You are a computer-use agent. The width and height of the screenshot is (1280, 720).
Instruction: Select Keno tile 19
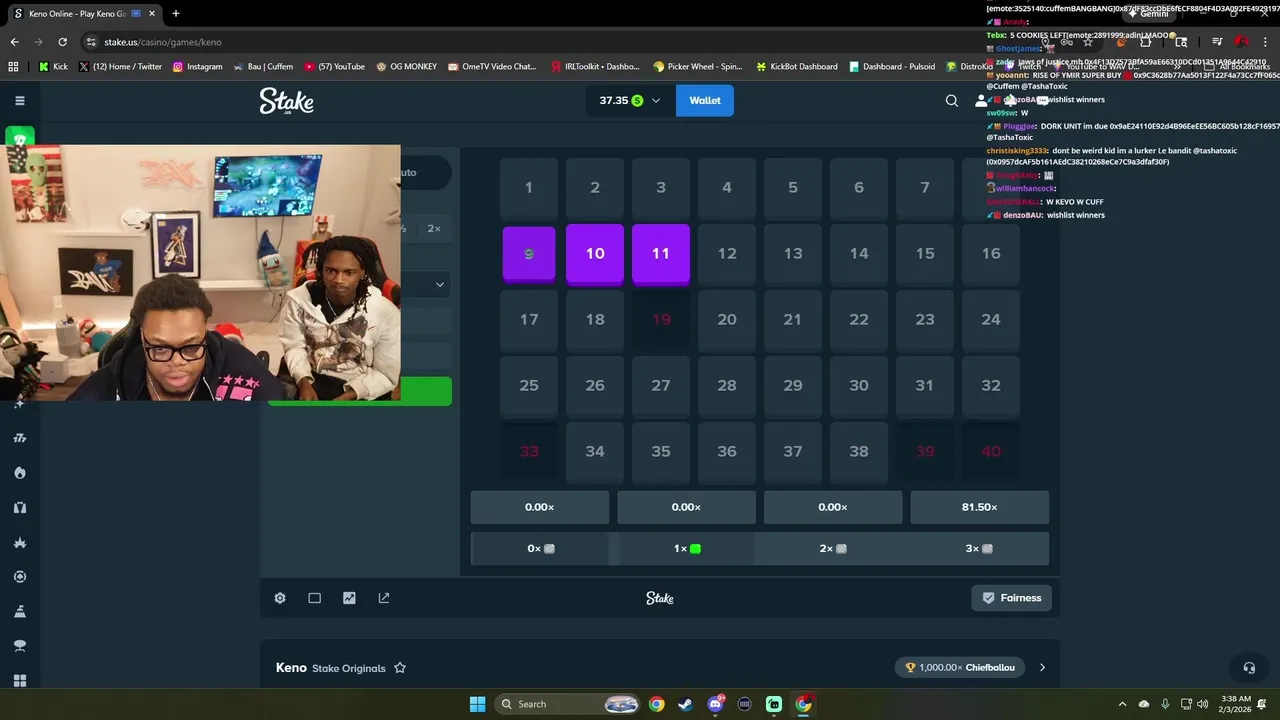[661, 320]
